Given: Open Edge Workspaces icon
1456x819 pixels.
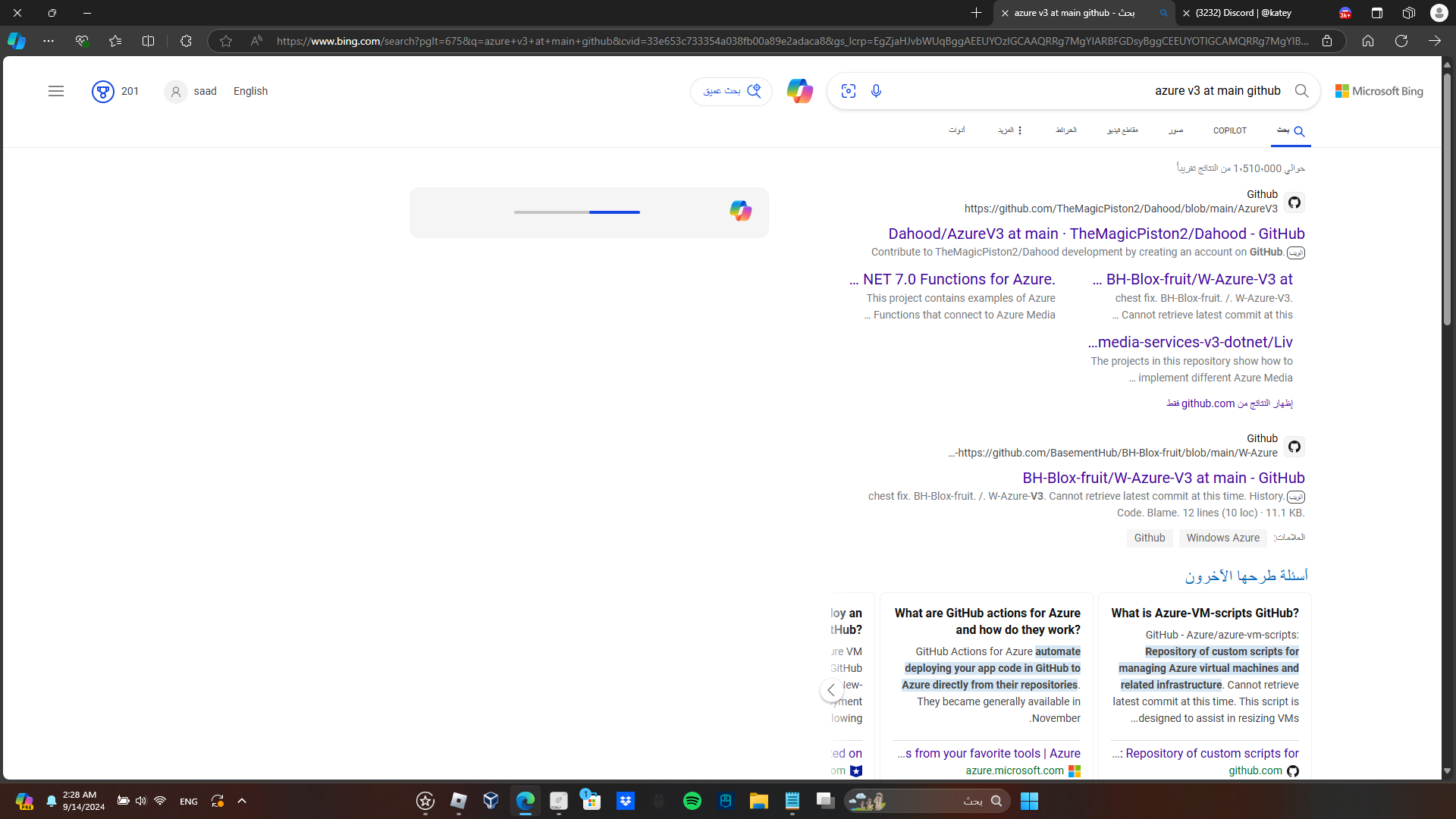Looking at the screenshot, I should (x=1409, y=13).
